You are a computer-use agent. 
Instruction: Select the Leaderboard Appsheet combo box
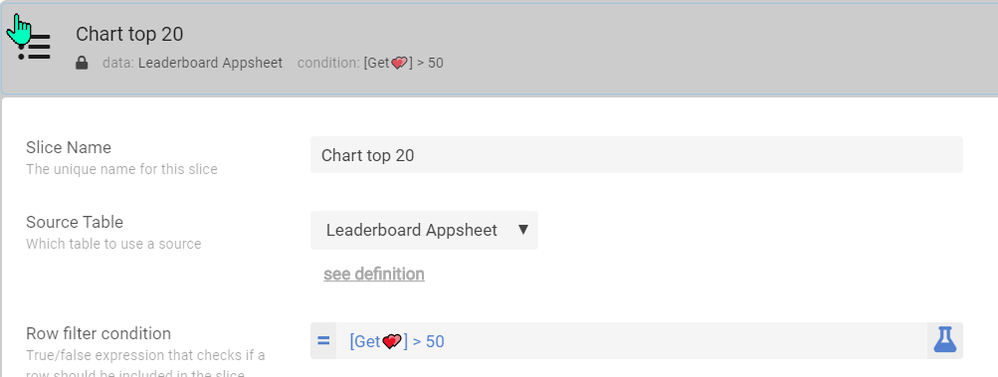click(x=424, y=230)
